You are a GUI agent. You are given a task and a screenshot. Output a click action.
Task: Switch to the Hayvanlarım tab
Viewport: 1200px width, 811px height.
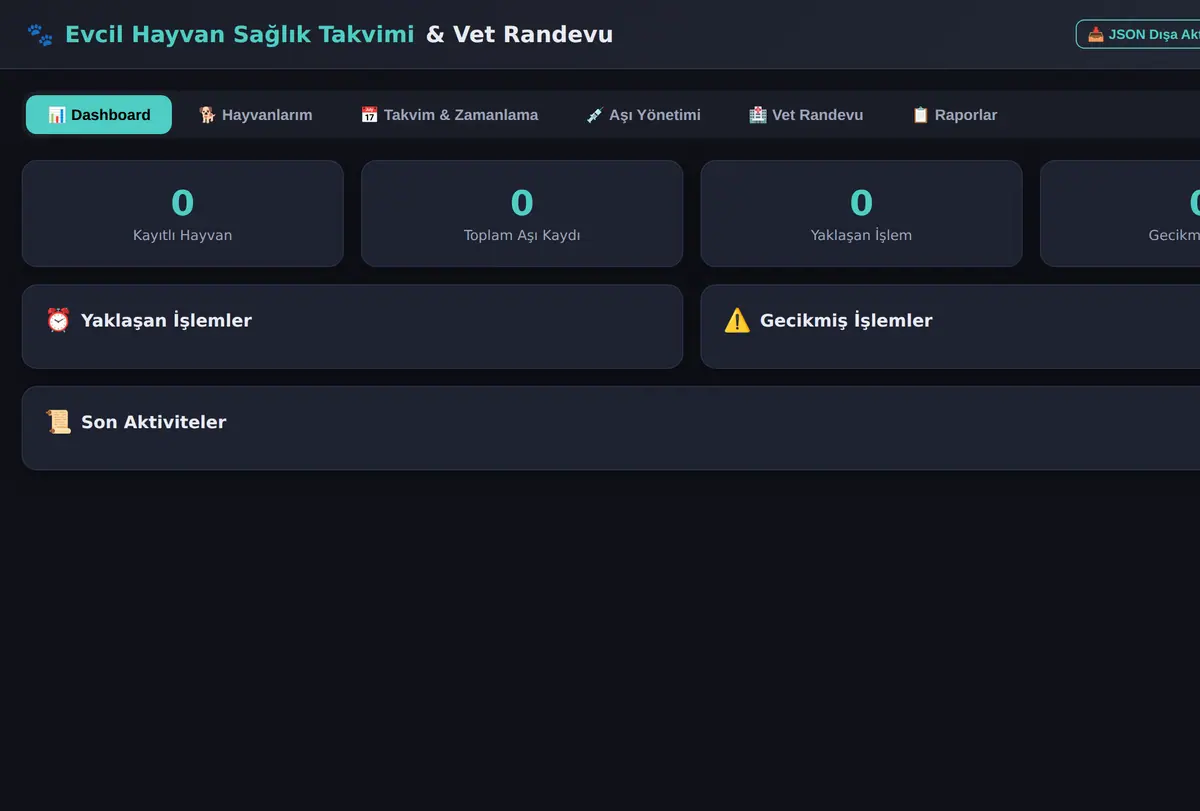(255, 115)
